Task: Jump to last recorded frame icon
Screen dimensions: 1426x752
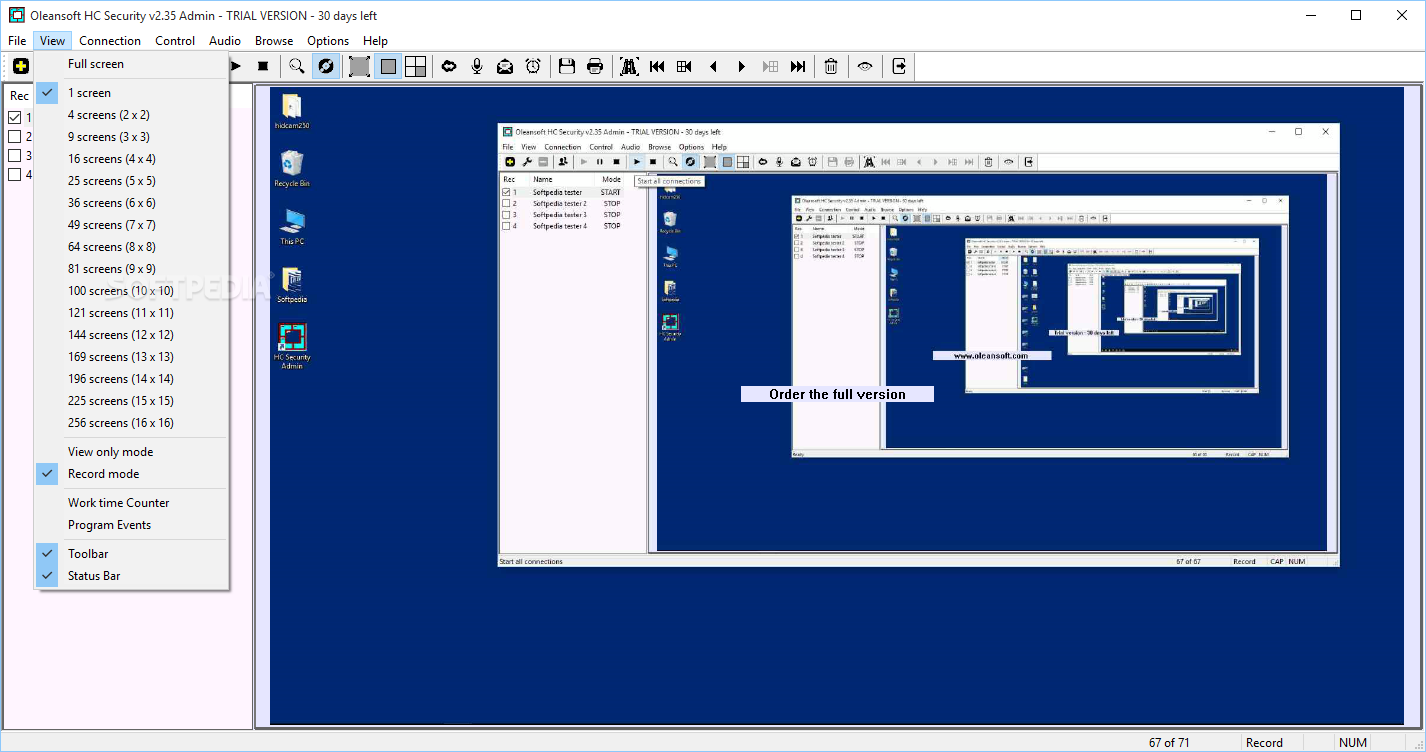Action: coord(798,66)
